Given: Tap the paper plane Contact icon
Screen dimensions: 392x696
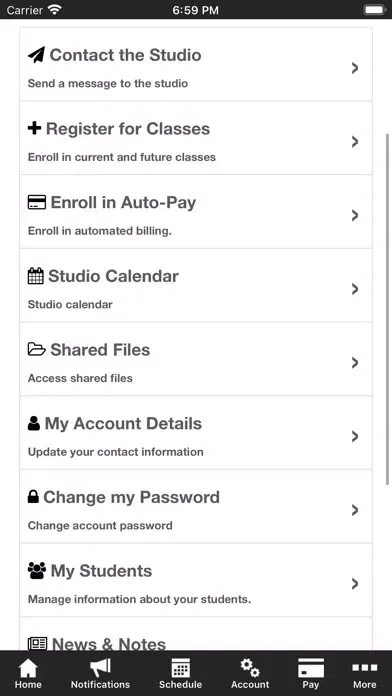Looking at the screenshot, I should coord(36,55).
